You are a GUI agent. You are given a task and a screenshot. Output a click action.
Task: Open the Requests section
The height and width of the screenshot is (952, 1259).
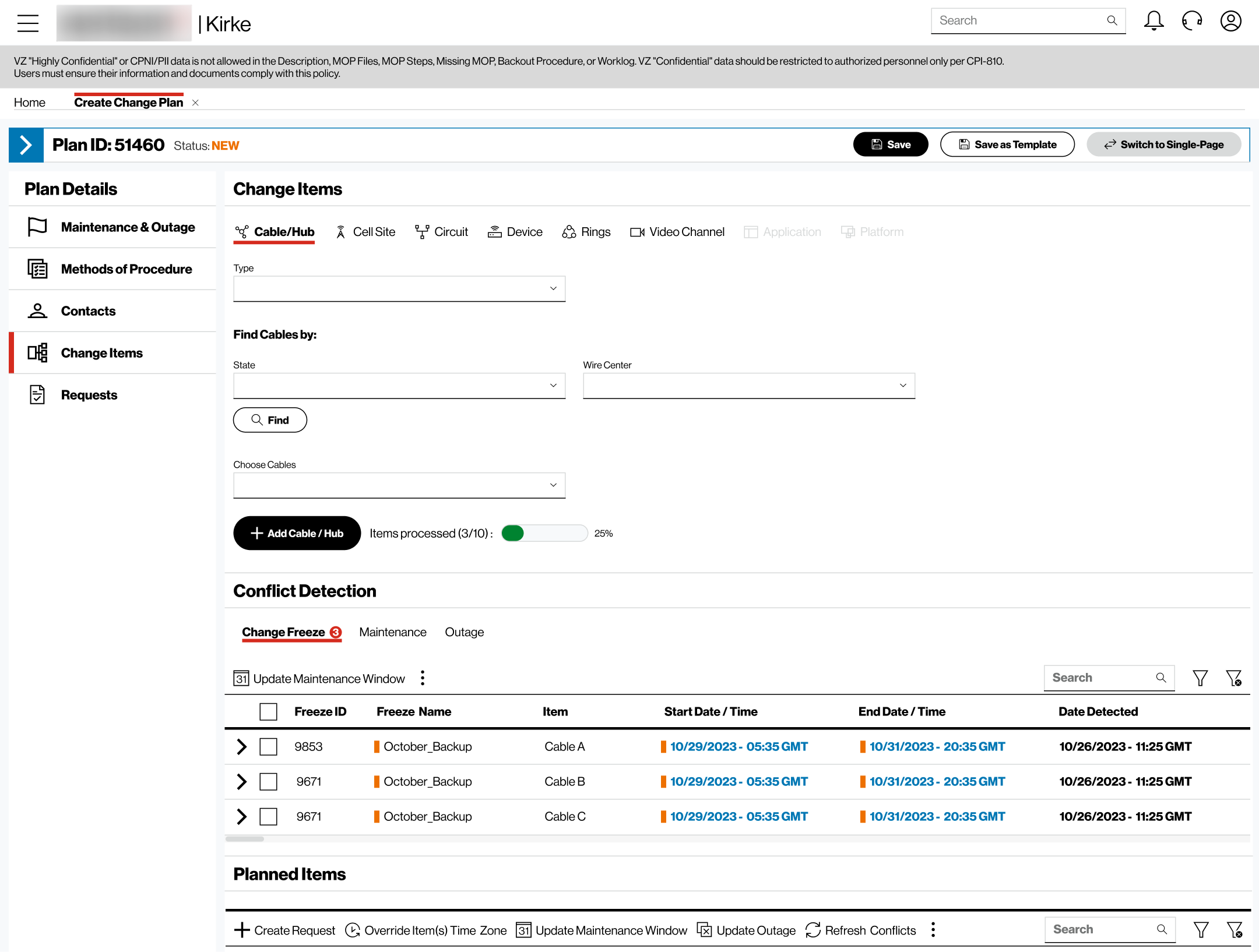point(113,394)
